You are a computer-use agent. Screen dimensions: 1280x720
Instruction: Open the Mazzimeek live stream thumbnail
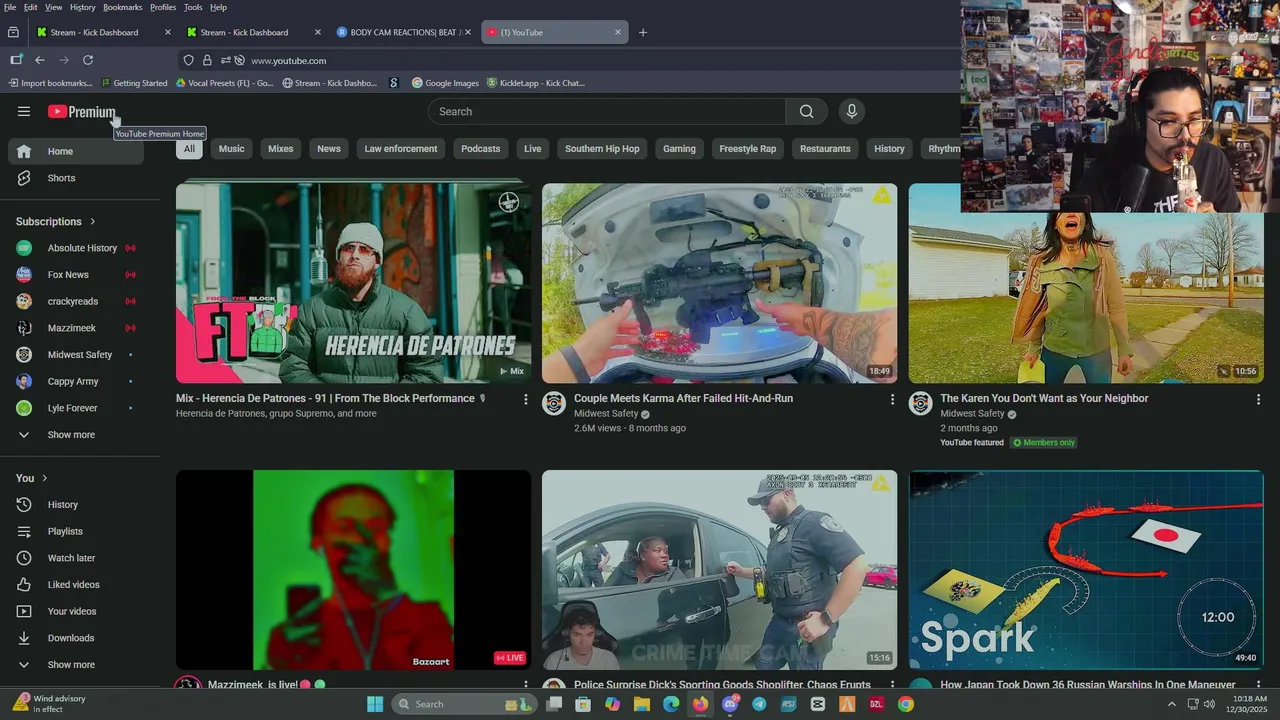353,570
